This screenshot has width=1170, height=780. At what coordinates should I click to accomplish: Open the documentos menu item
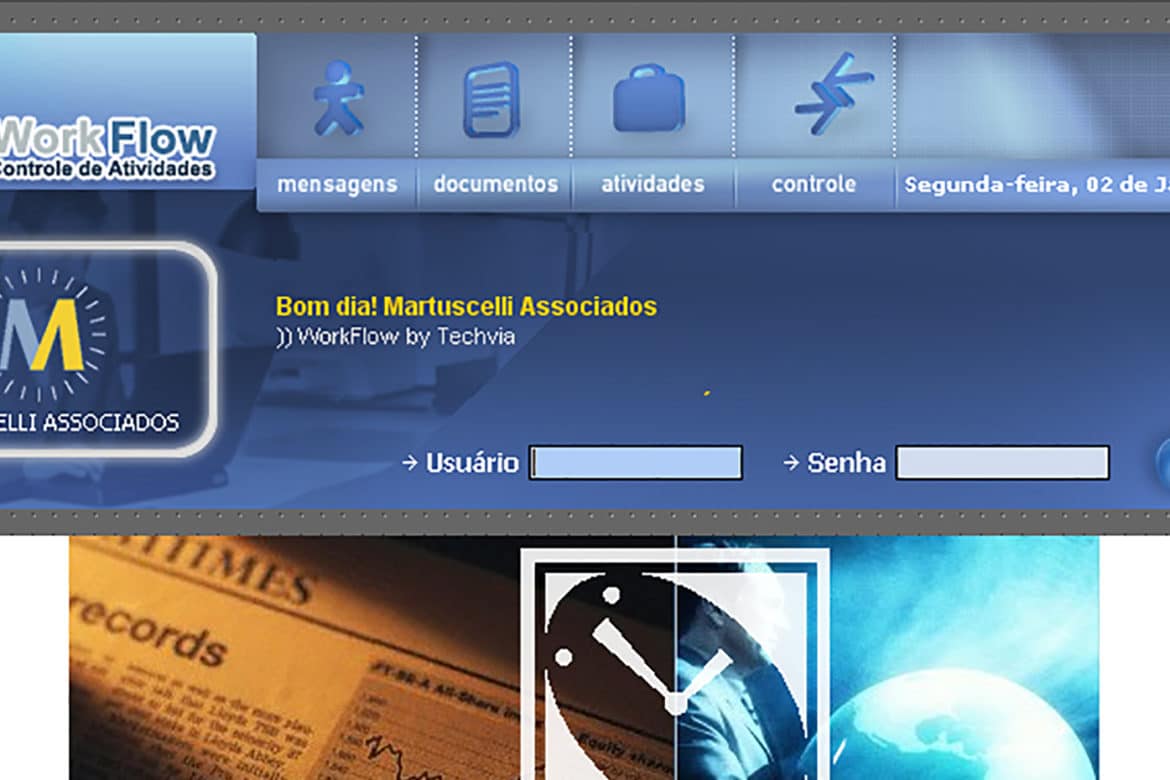pyautogui.click(x=495, y=184)
